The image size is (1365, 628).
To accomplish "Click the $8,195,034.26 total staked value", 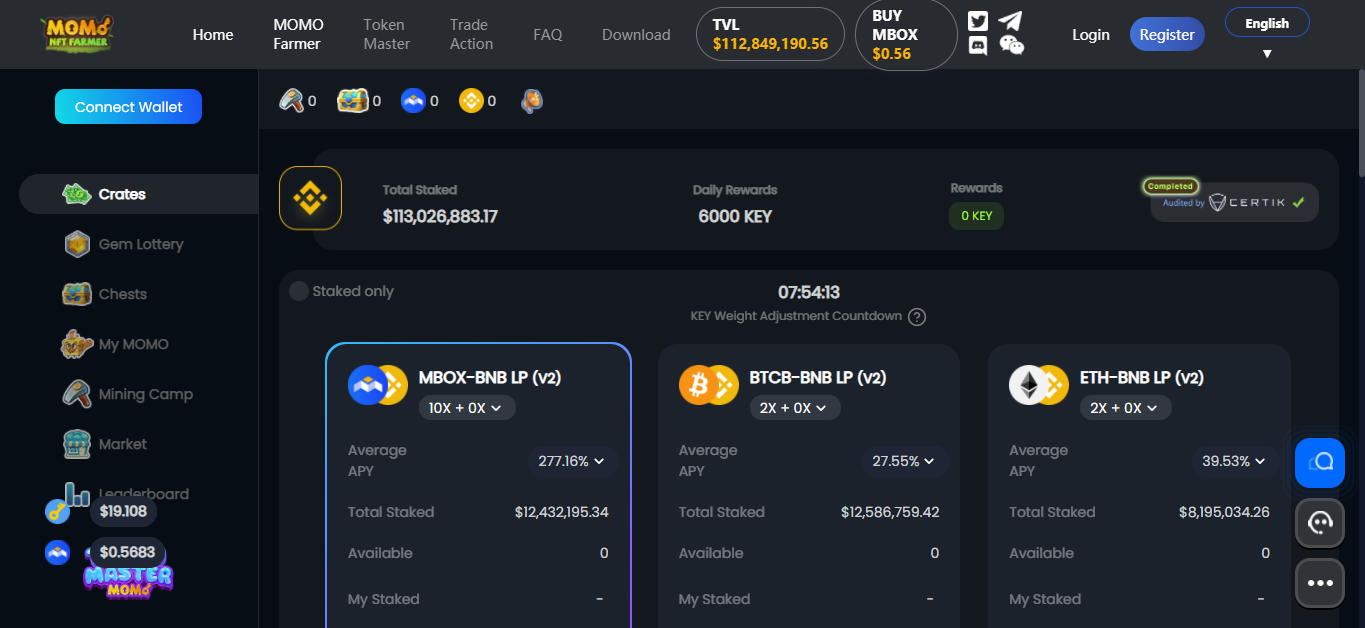I will coord(1224,512).
